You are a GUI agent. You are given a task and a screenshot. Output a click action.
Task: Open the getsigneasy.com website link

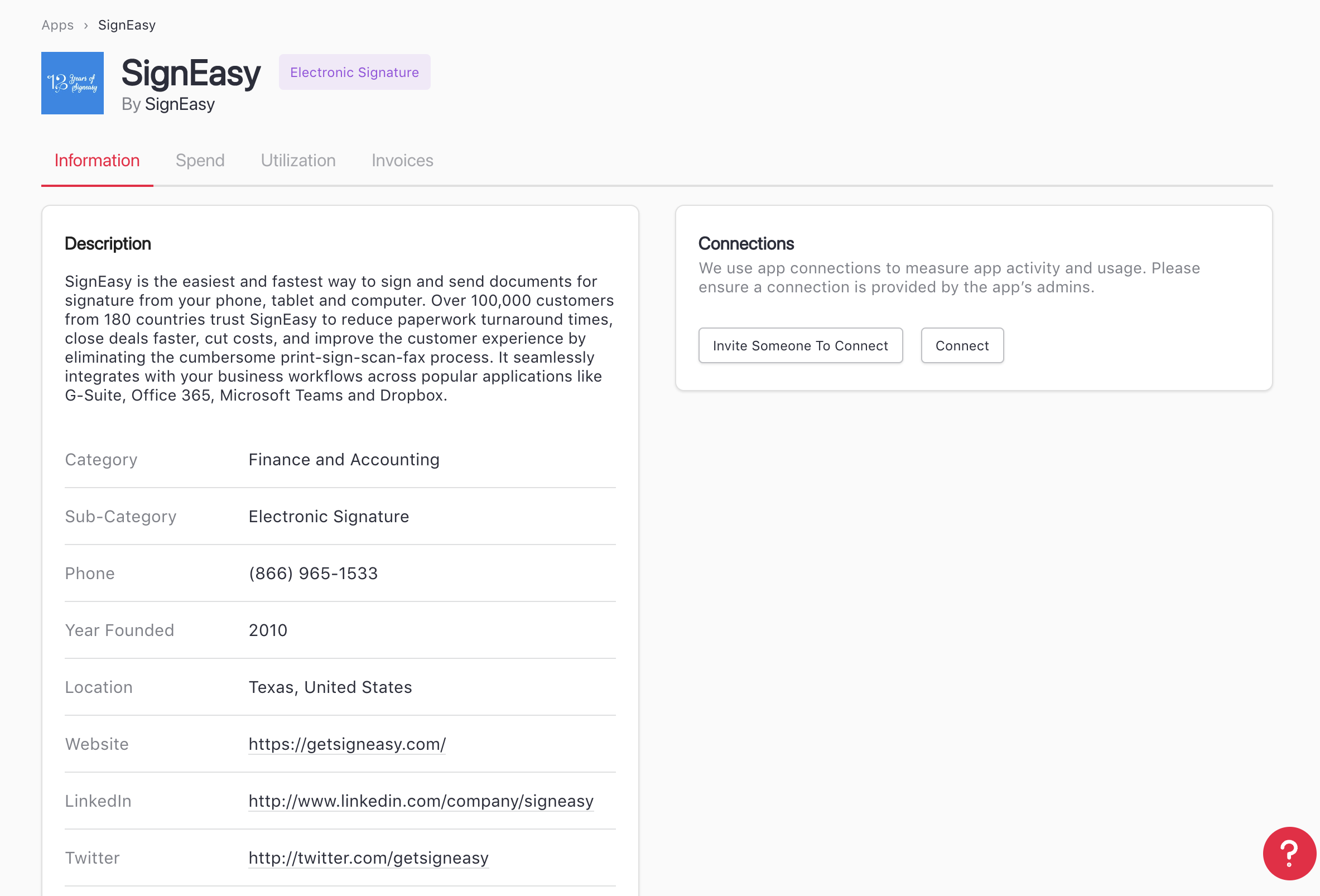(347, 744)
